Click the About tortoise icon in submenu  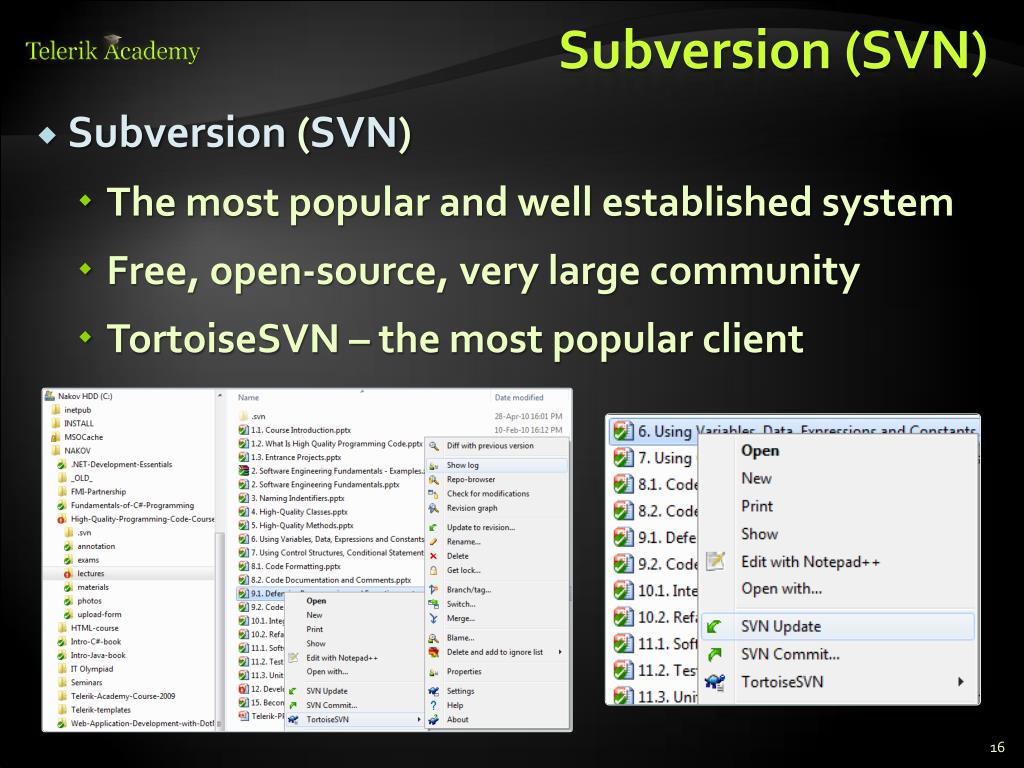pyautogui.click(x=433, y=720)
